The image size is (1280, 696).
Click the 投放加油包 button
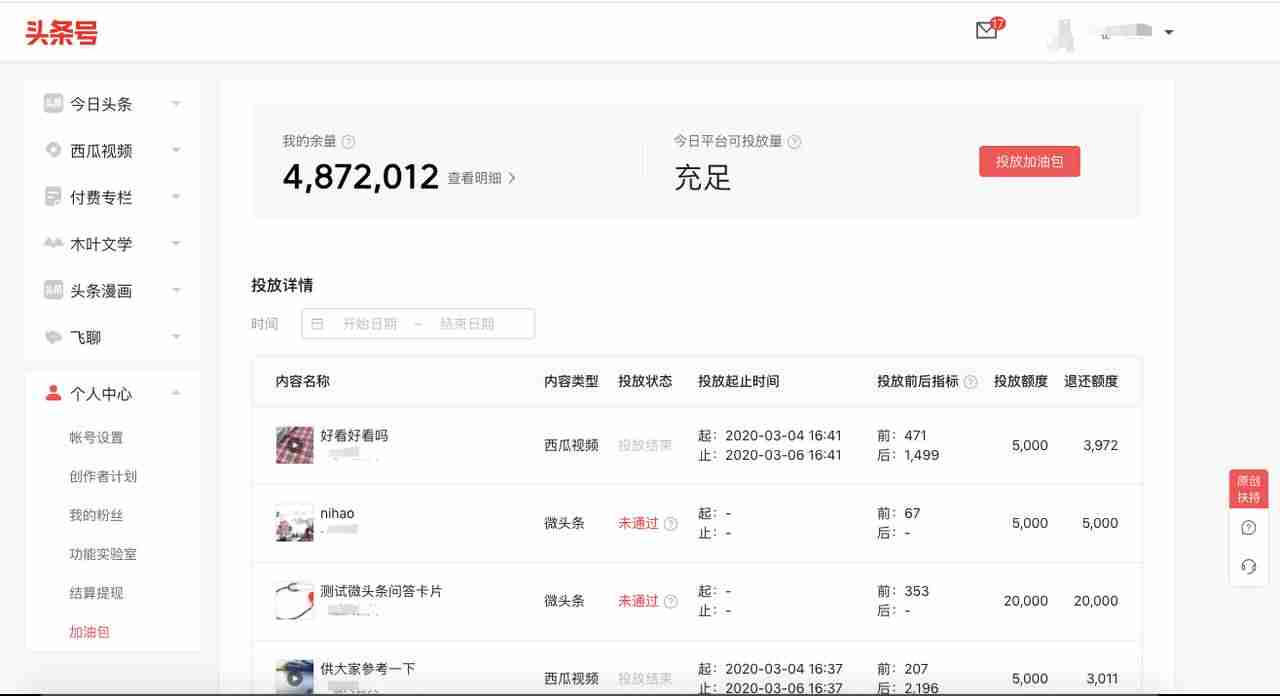(1029, 161)
